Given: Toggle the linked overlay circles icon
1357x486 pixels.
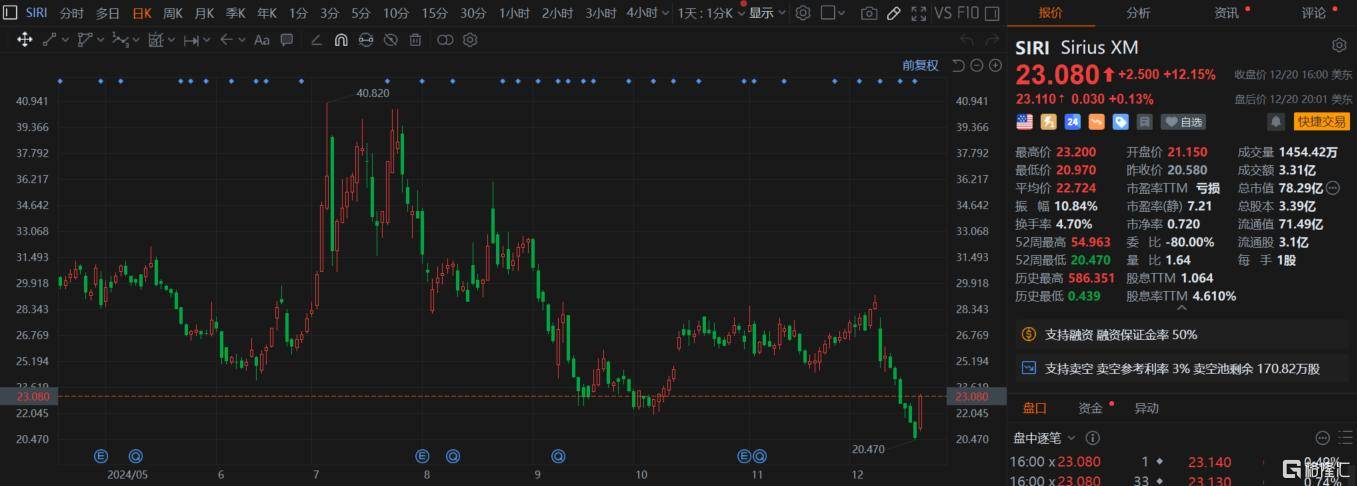Looking at the screenshot, I should click(x=445, y=40).
